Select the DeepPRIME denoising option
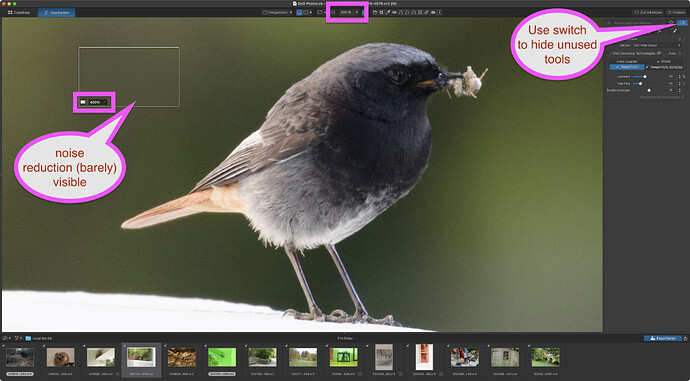The height and width of the screenshot is (381, 690). [627, 67]
